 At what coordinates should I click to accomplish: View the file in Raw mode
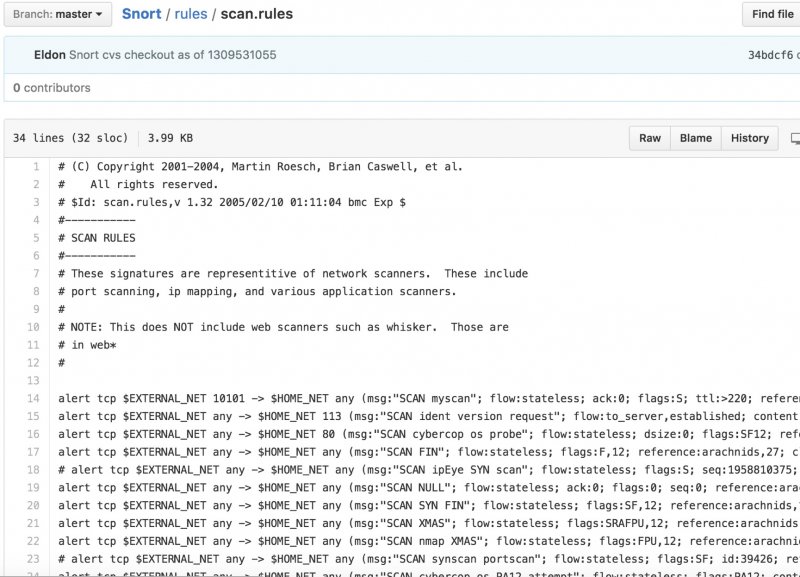pos(649,138)
